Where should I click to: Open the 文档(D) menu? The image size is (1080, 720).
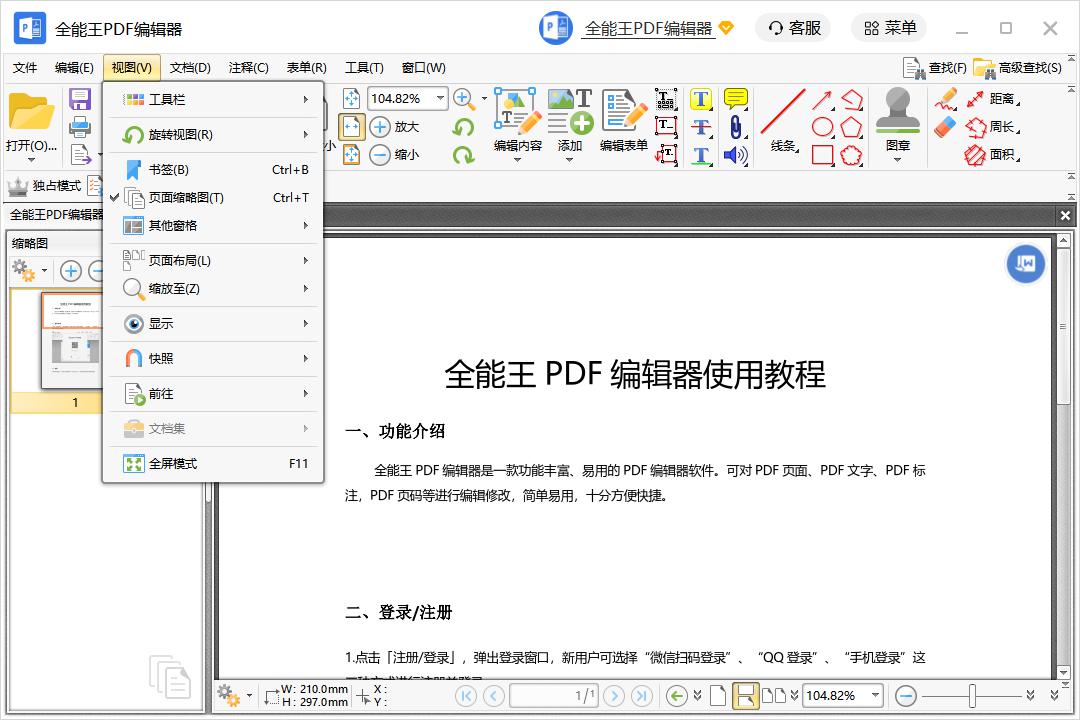[190, 68]
